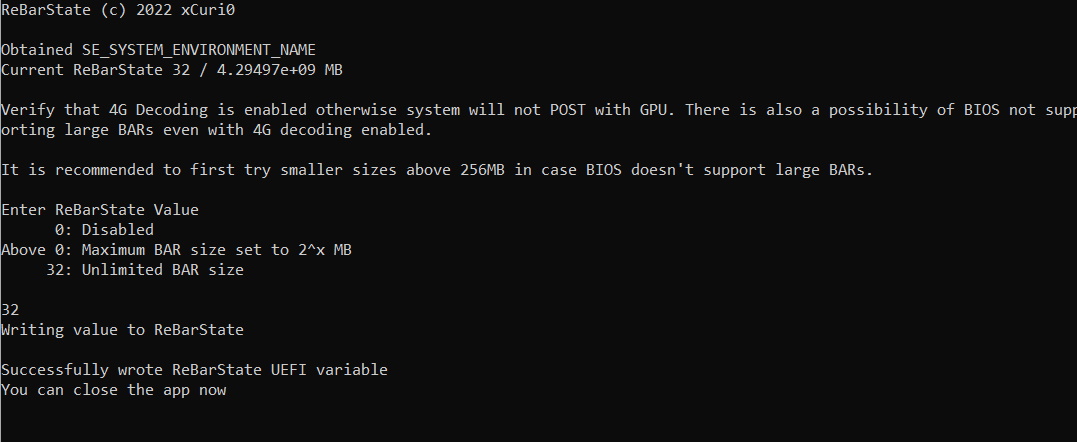Click the ReBarState copyright title line

coord(118,10)
